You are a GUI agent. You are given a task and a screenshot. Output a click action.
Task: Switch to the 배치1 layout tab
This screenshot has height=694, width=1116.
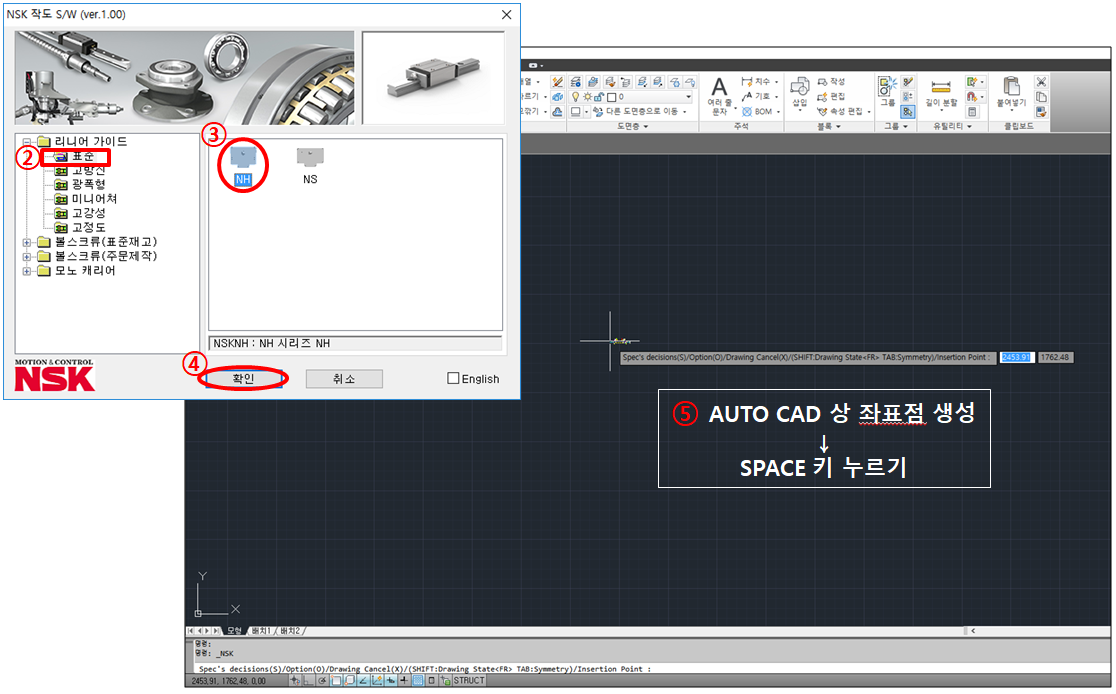click(260, 631)
